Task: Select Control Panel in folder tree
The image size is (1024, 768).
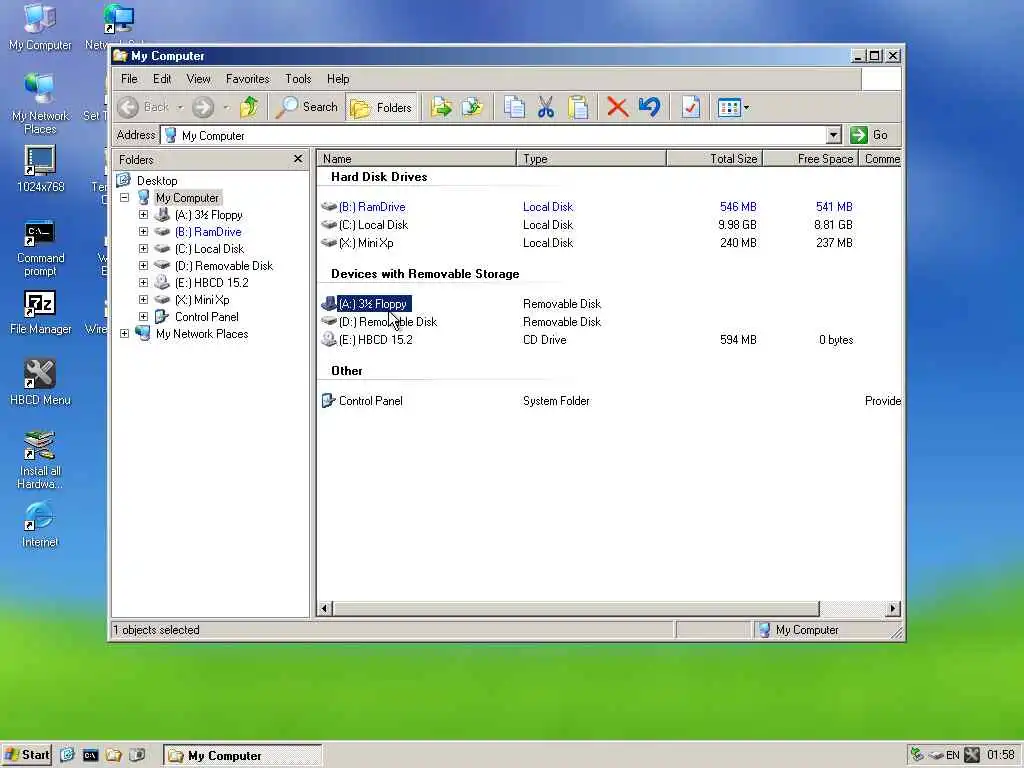Action: (206, 317)
